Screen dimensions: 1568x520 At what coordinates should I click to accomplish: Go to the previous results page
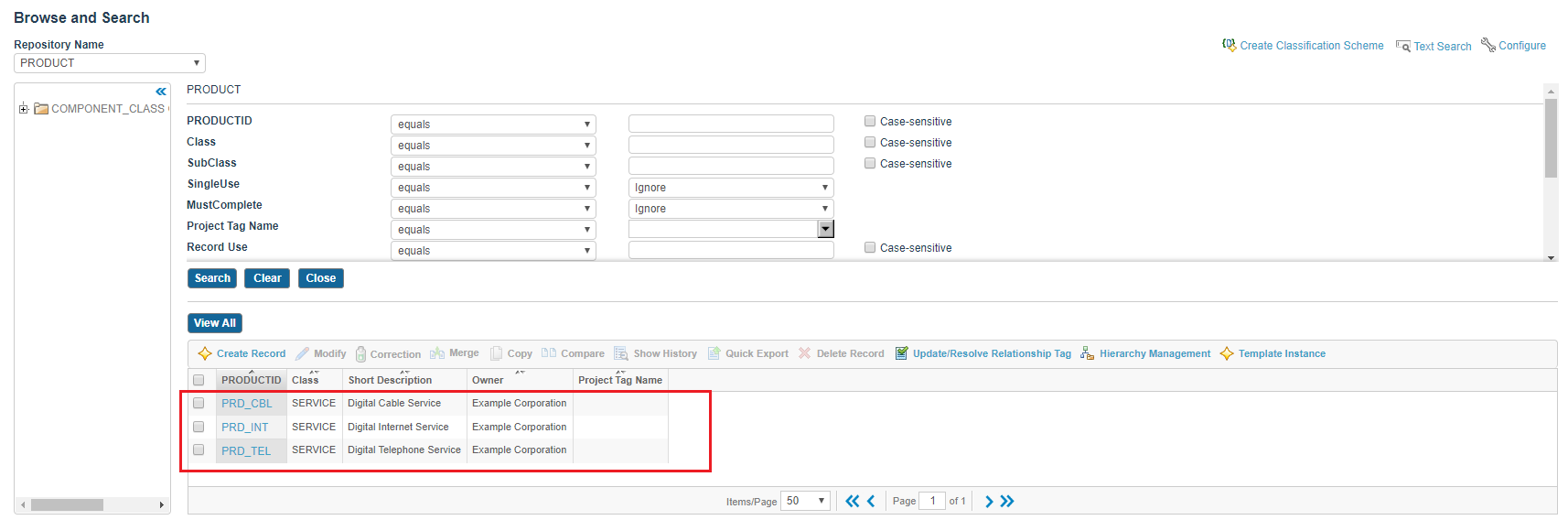click(x=871, y=501)
